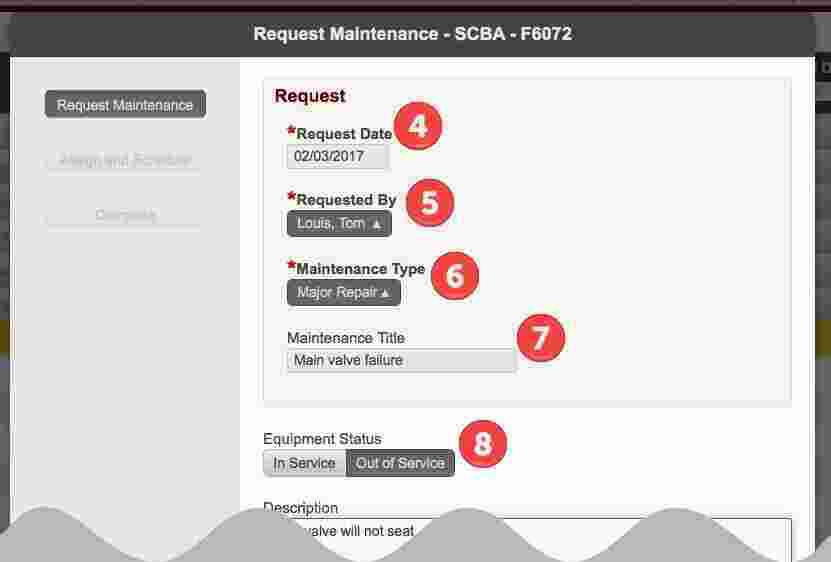This screenshot has height=562, width=831.
Task: Click the Request Date field showing 02/03/2017
Action: point(338,156)
